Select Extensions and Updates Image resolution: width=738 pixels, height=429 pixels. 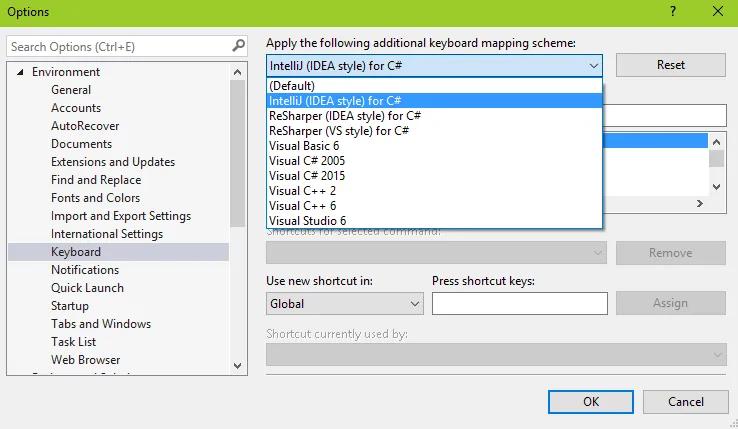[113, 162]
